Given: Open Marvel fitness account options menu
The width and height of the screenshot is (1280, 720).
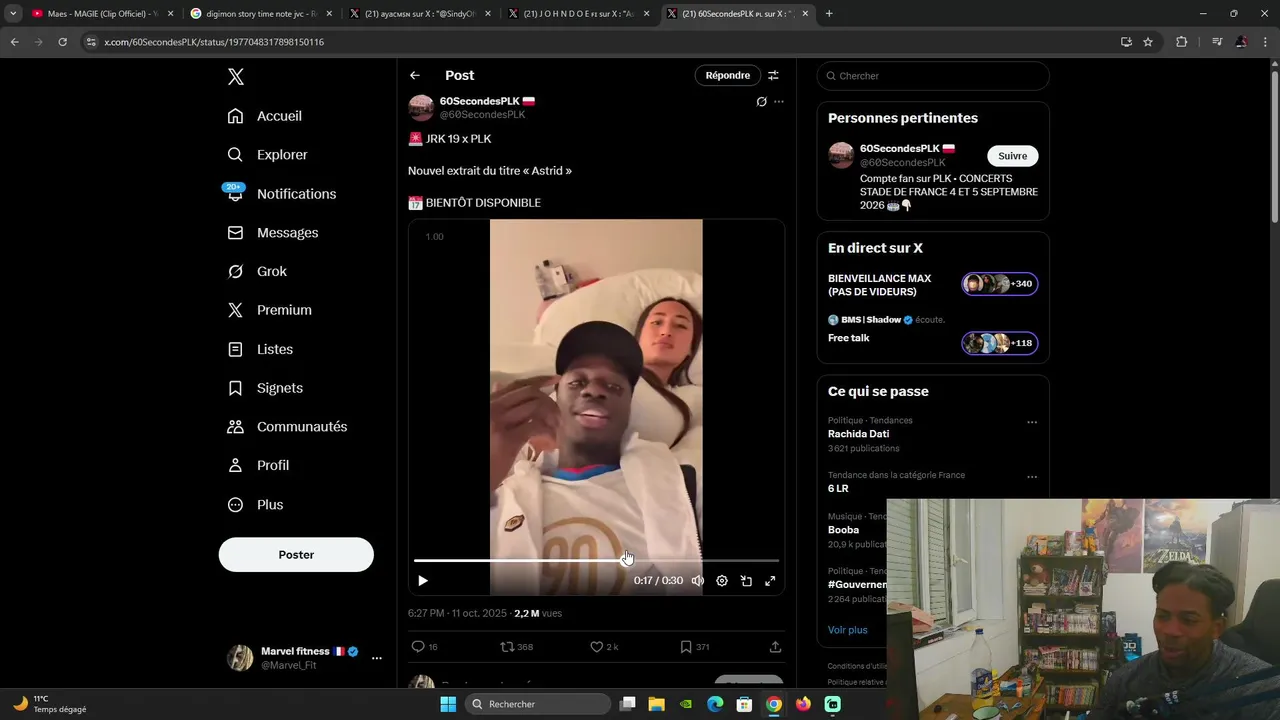Looking at the screenshot, I should 377,658.
